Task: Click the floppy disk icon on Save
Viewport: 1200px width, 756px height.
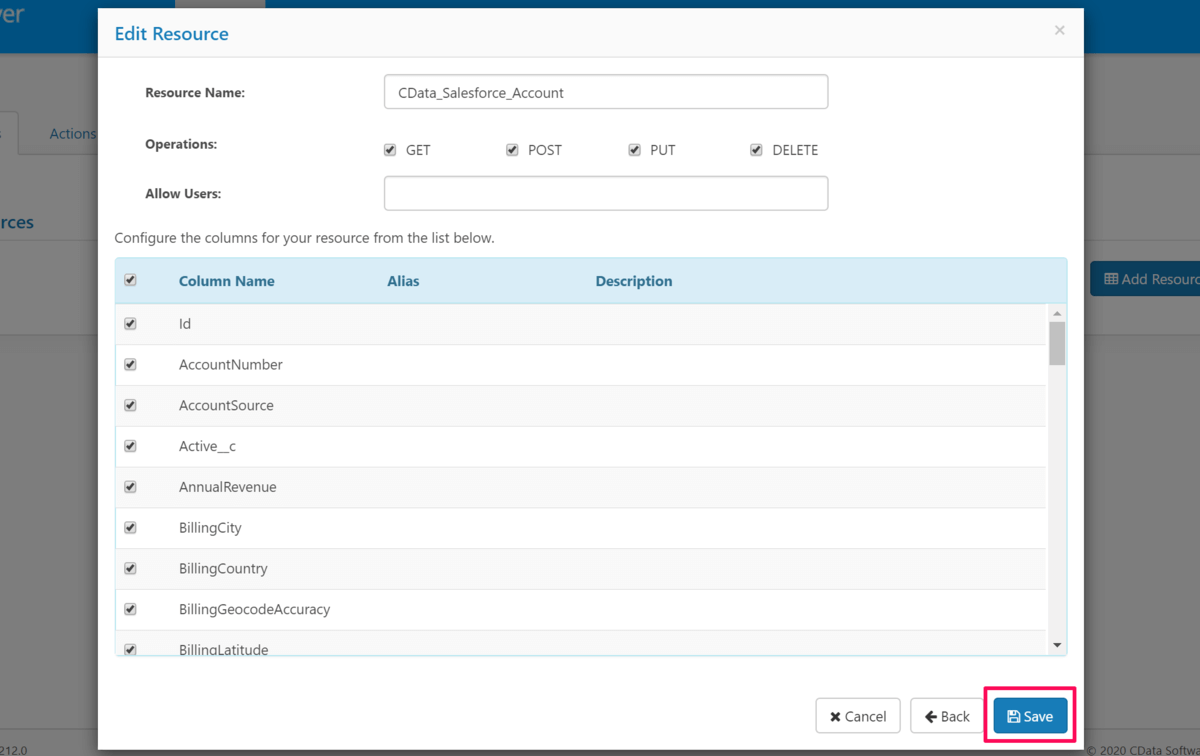Action: click(x=1013, y=716)
